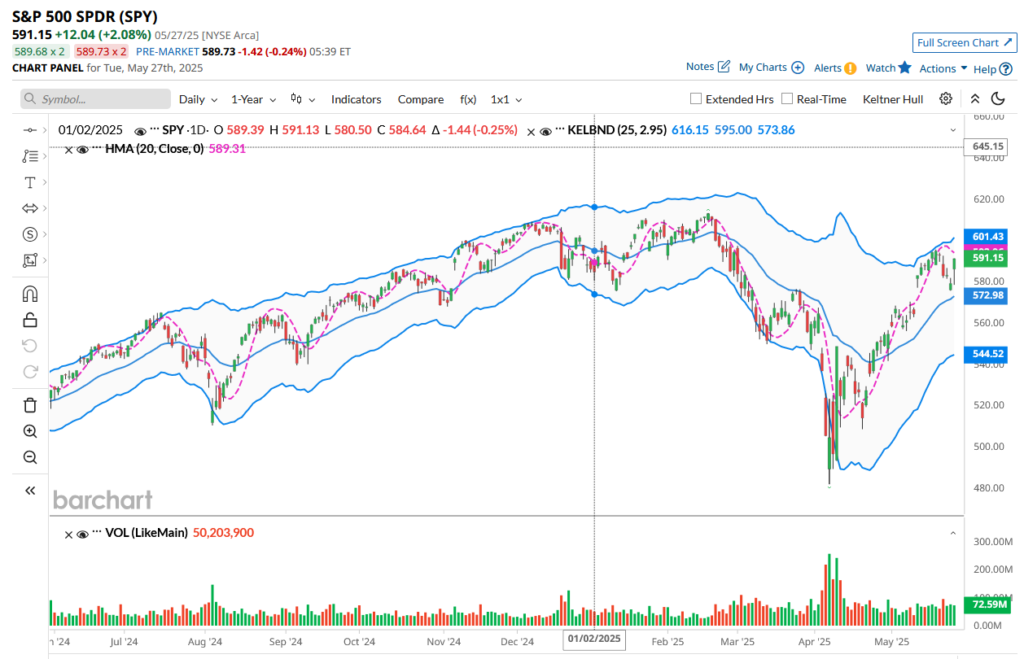Switch to dark mode with moon icon
This screenshot has width=1024, height=659.
tap(997, 99)
